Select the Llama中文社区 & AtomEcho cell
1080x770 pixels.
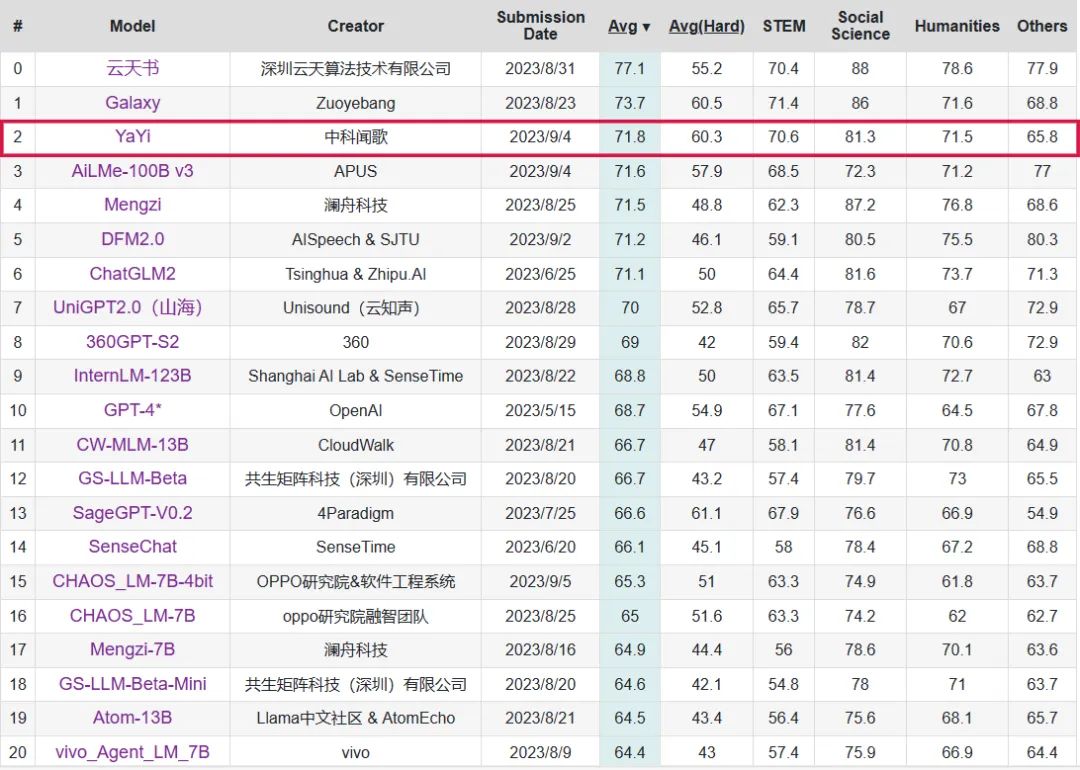(355, 718)
